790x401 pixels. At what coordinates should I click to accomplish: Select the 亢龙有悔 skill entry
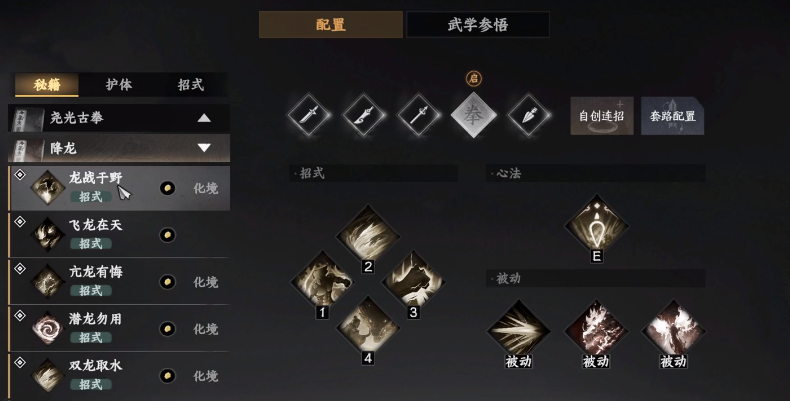click(119, 281)
